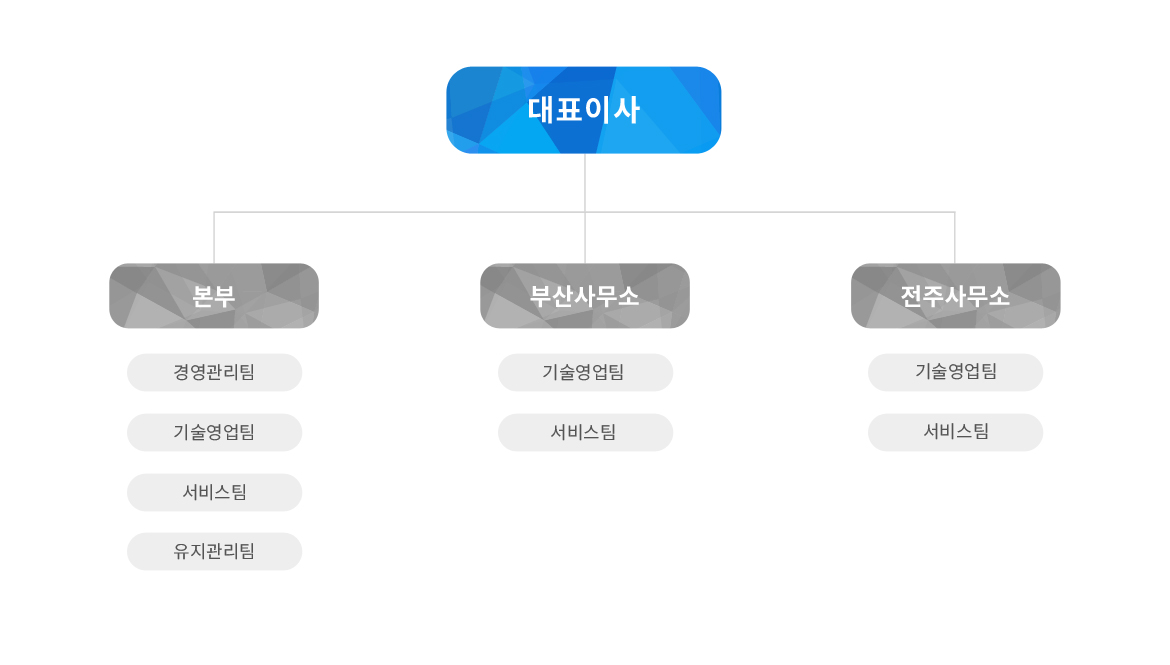Select the 본부 department header
Viewport: 1170px width, 665px height.
tap(214, 296)
